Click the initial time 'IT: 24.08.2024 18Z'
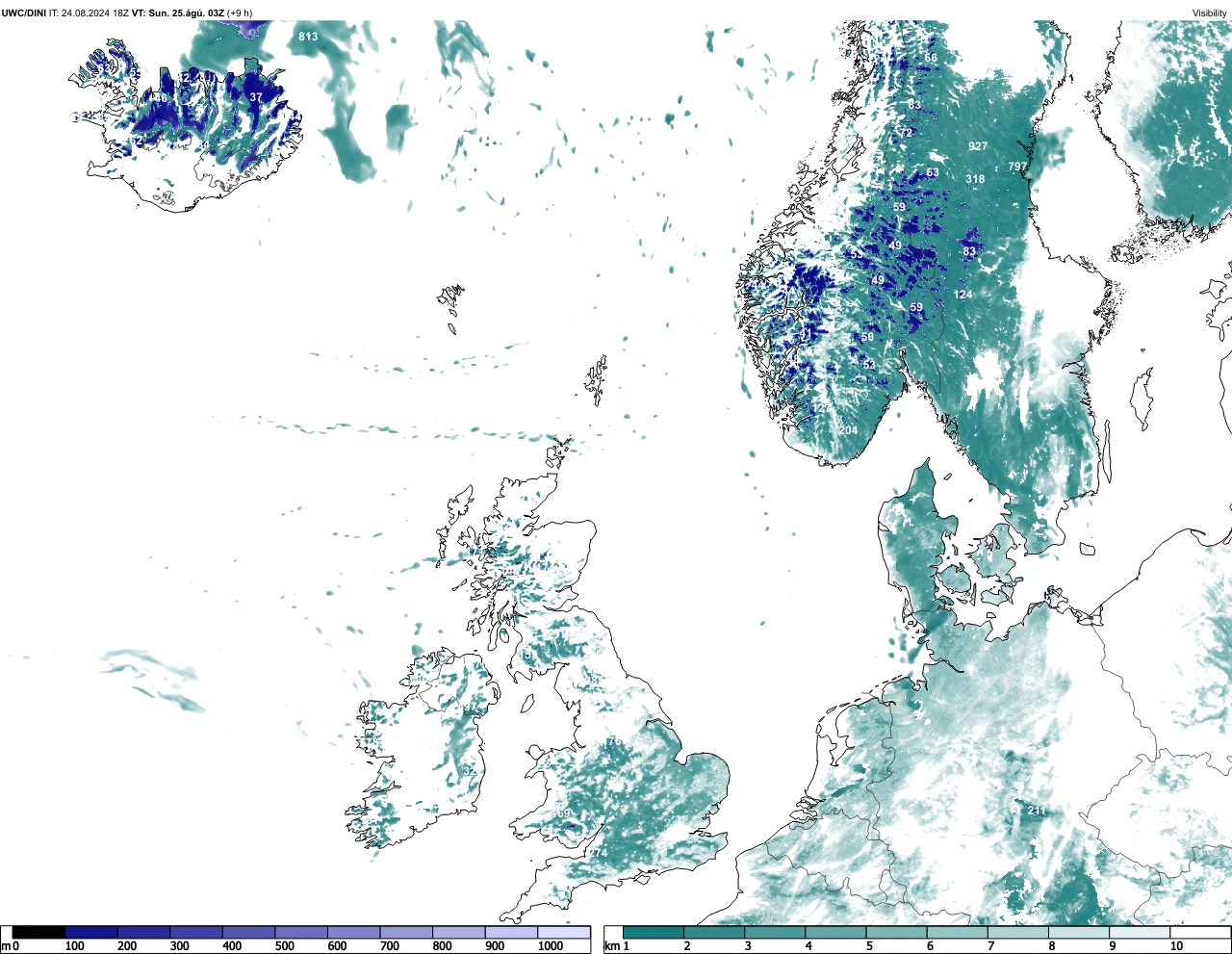Screen dimensions: 1232x954 (89, 13)
